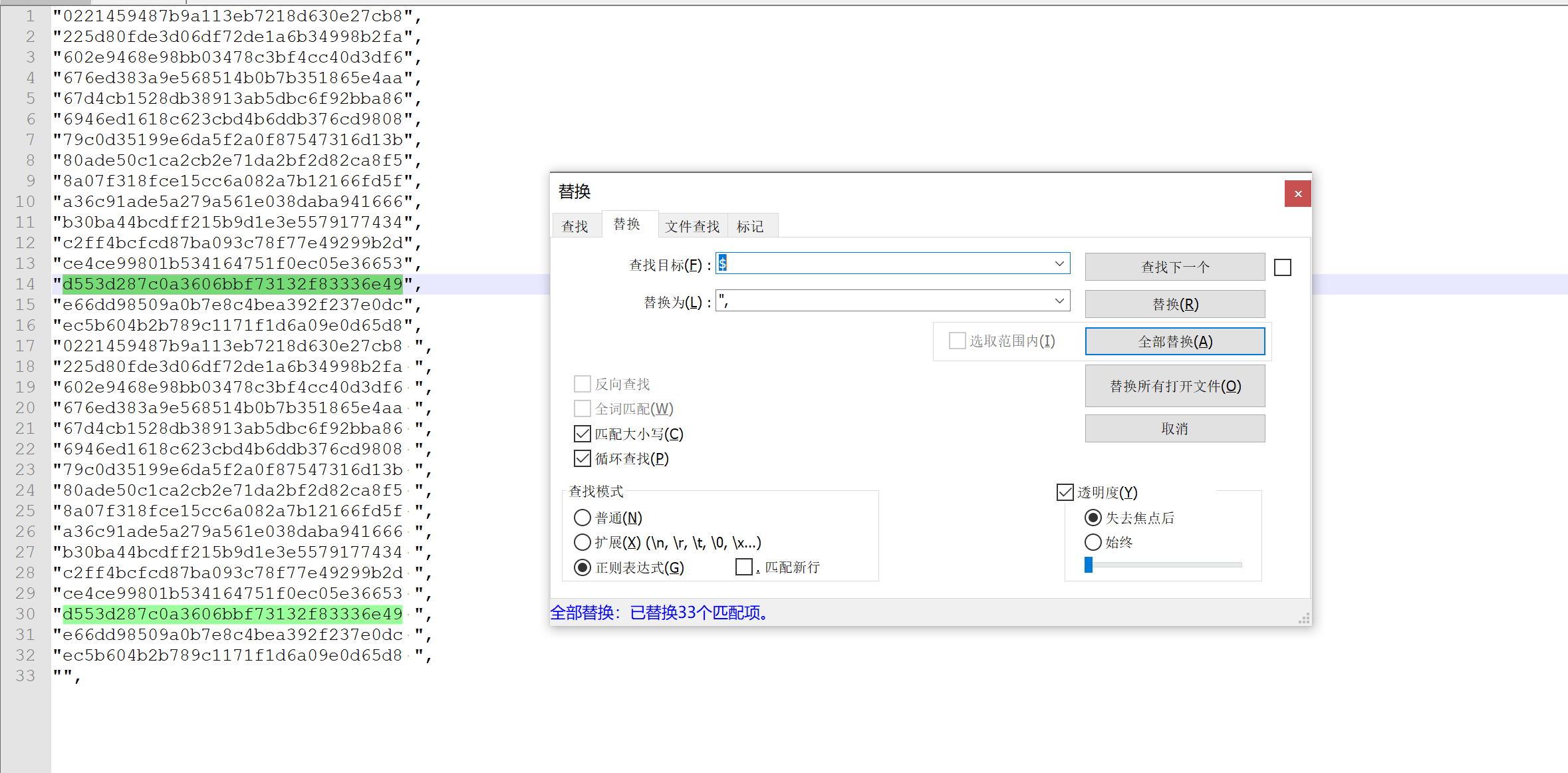Open the 查找目标 search history dropdown

click(x=1061, y=263)
